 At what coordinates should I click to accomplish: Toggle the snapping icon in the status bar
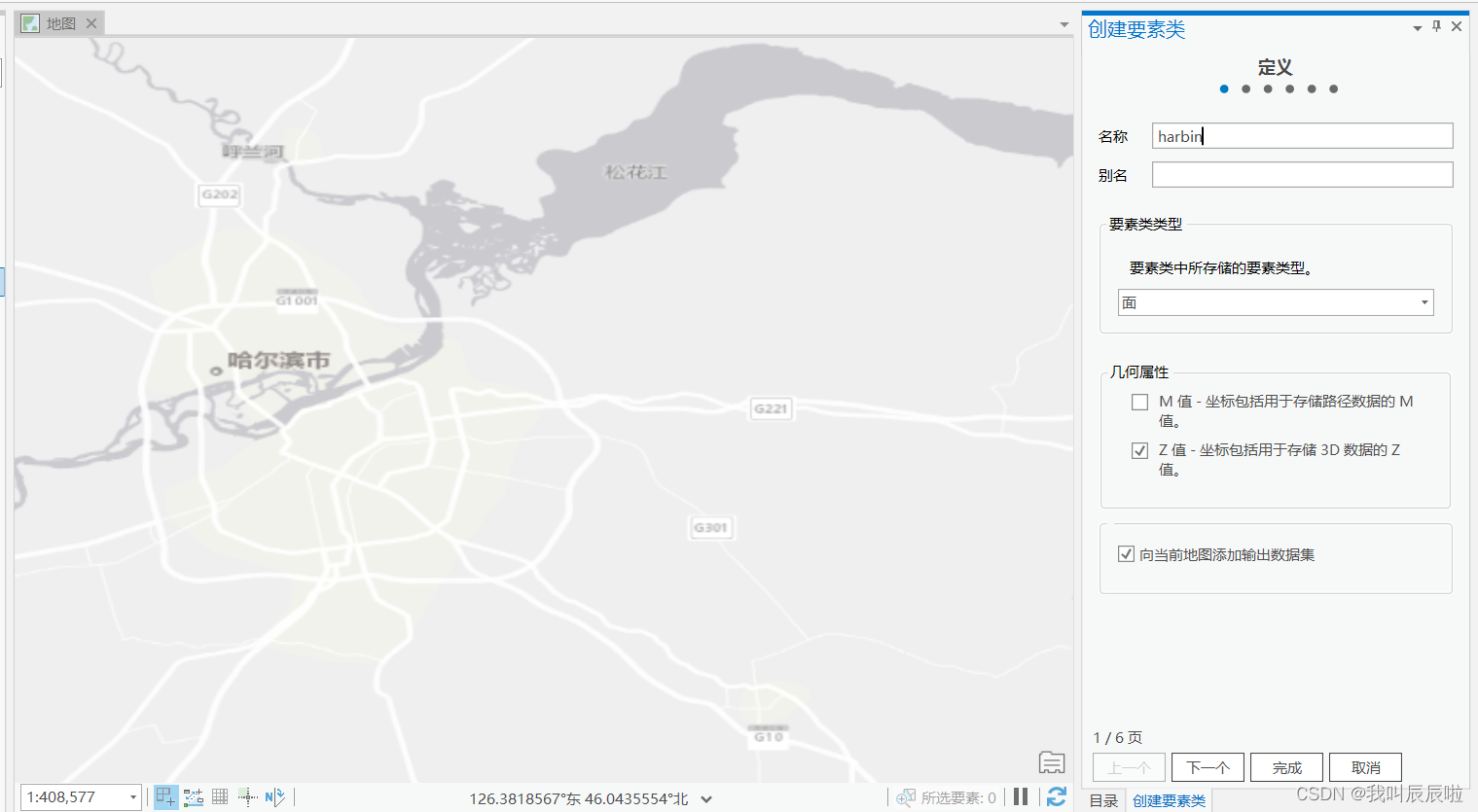point(166,797)
